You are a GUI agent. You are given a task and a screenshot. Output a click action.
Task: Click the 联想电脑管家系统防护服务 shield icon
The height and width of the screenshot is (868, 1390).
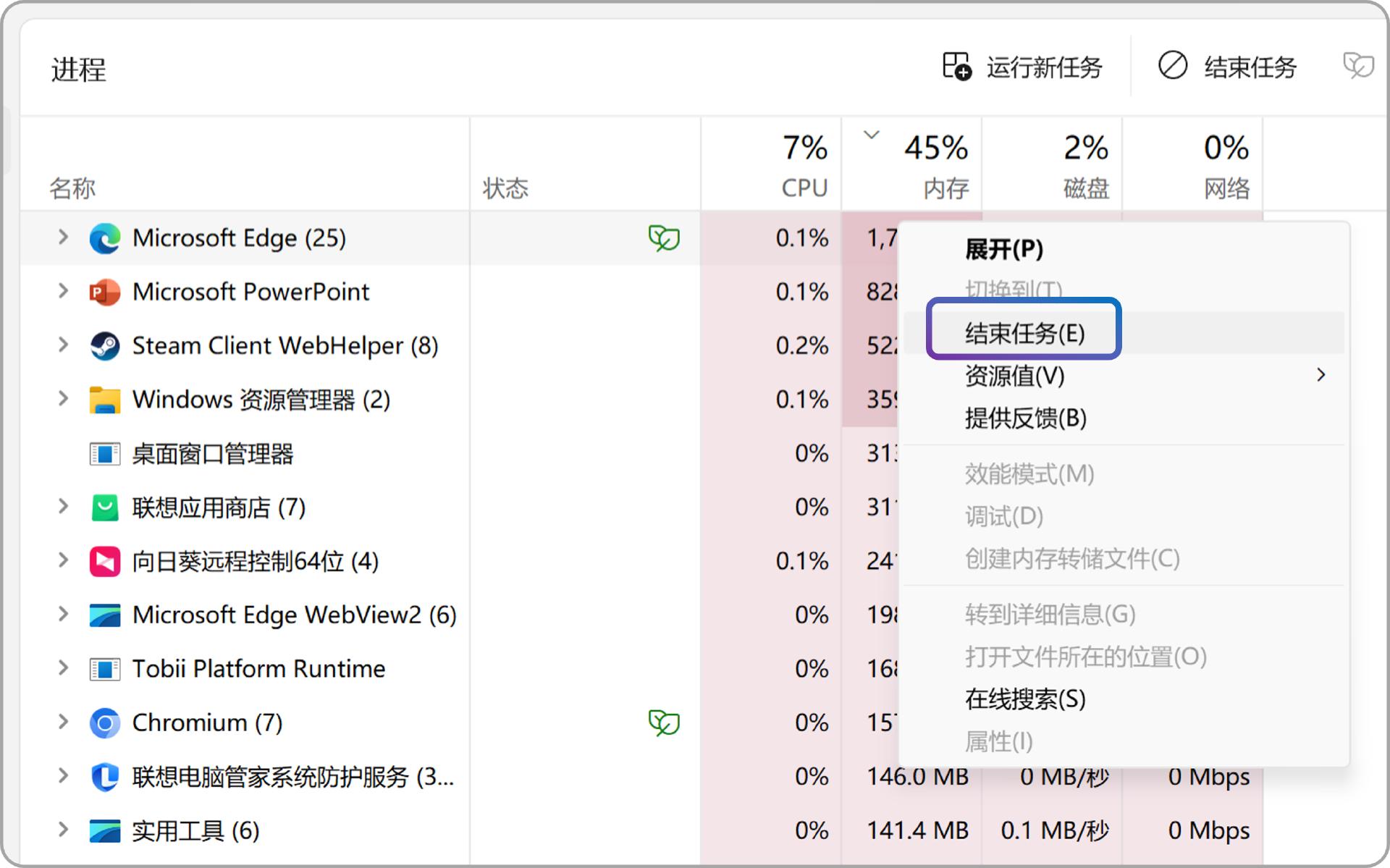point(105,777)
